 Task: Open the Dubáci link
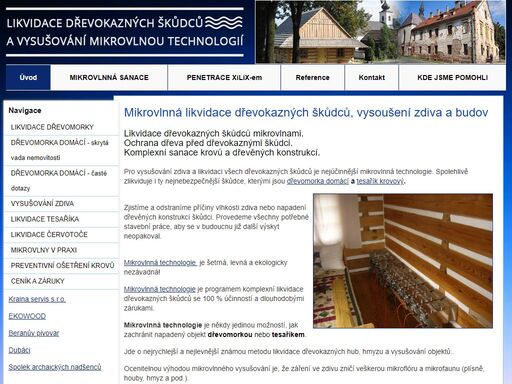coord(19,350)
